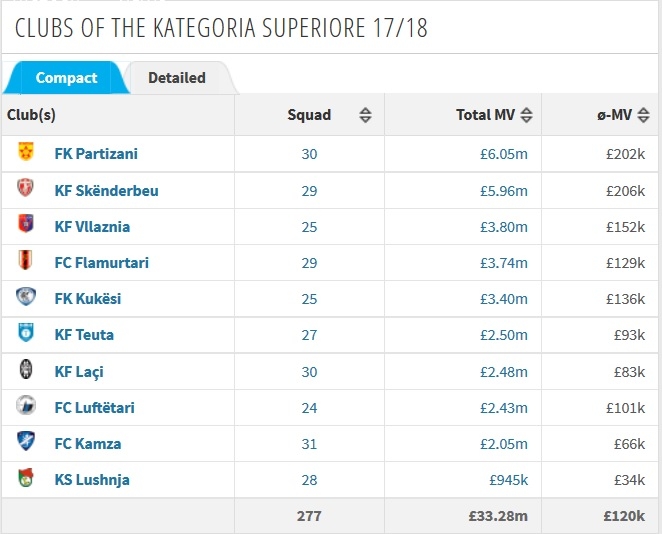Click the Club(s) column header
Screen dimensions: 662x534
pyautogui.click(x=31, y=115)
